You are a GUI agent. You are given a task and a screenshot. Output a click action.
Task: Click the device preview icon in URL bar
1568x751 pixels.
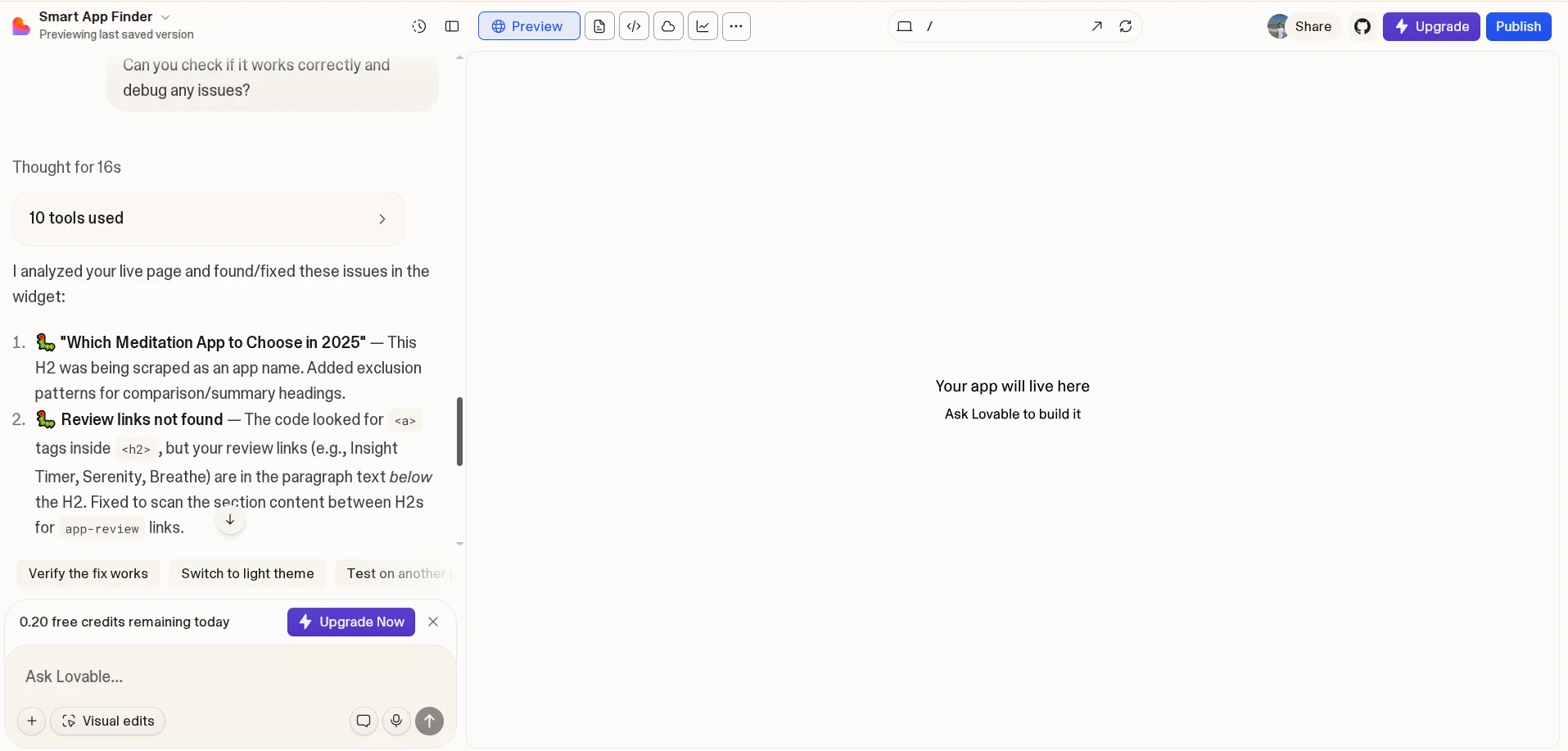[x=906, y=26]
